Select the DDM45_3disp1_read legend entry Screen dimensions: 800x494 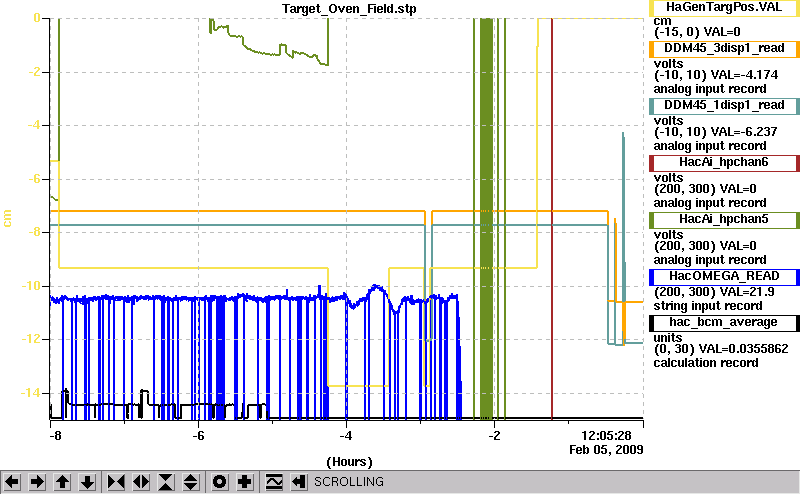click(x=724, y=49)
